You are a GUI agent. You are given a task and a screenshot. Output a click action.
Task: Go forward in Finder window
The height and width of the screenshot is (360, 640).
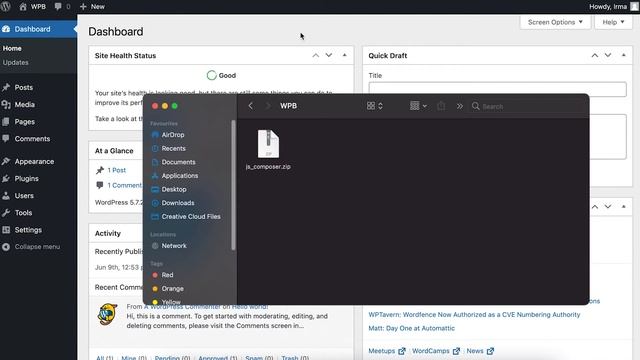[x=268, y=106]
